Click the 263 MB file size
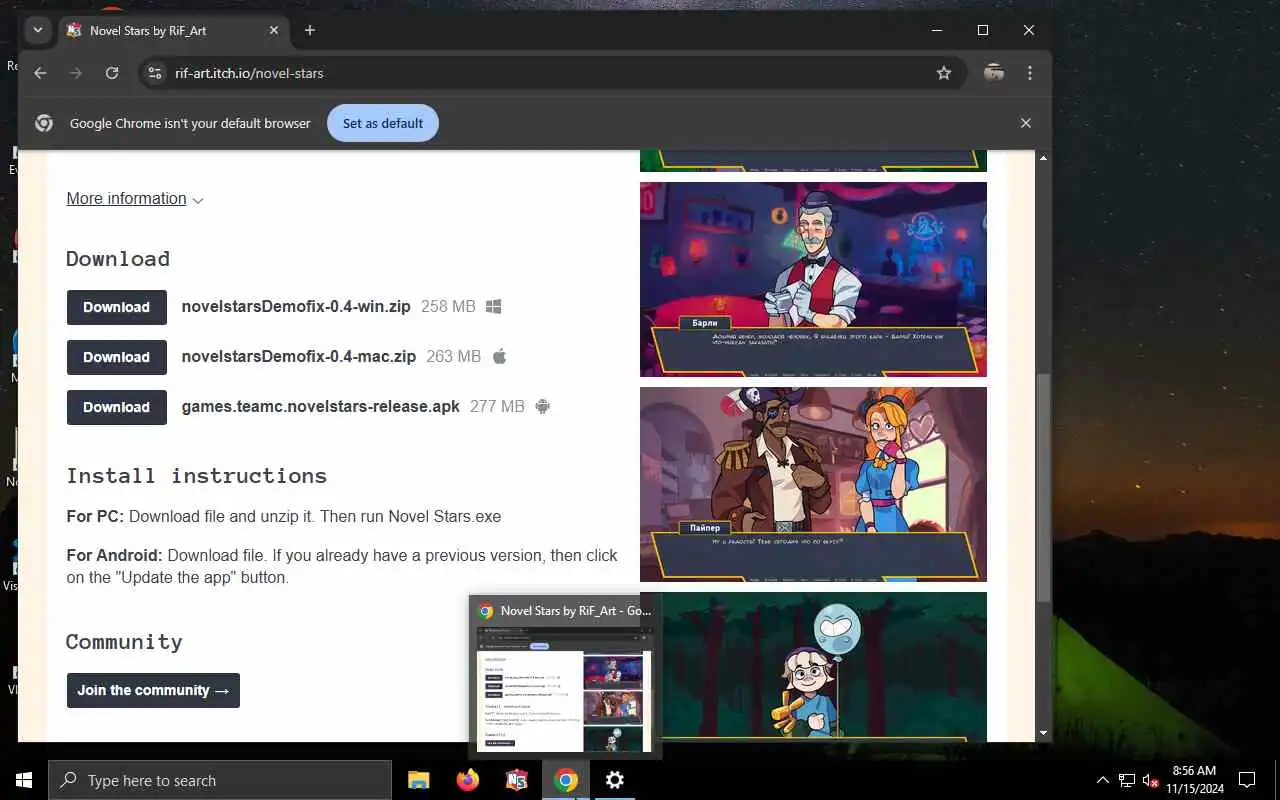Screen dimensions: 1280x800 [453, 356]
